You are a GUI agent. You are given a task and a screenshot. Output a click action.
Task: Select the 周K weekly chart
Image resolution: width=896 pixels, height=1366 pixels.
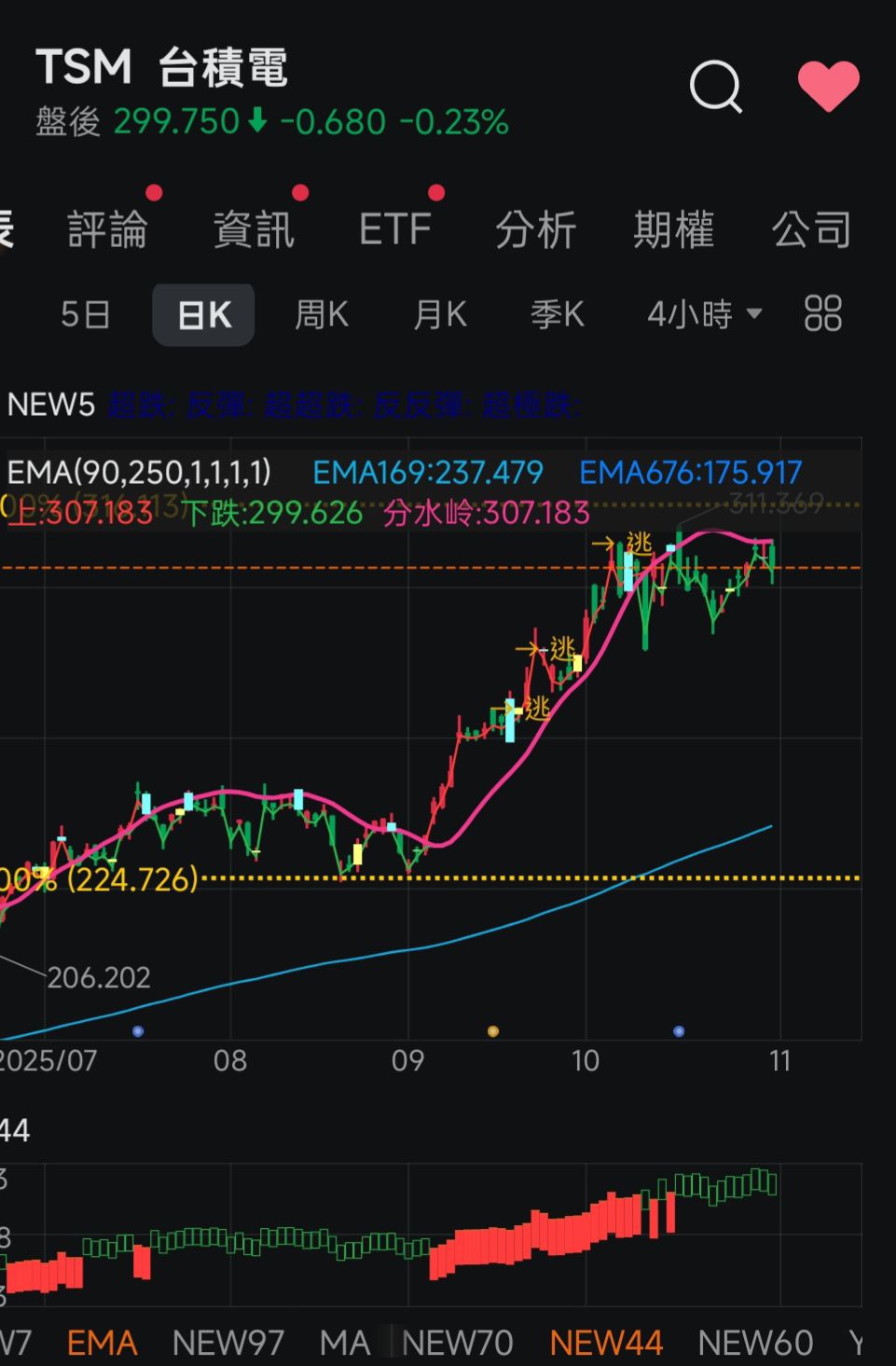coord(322,314)
